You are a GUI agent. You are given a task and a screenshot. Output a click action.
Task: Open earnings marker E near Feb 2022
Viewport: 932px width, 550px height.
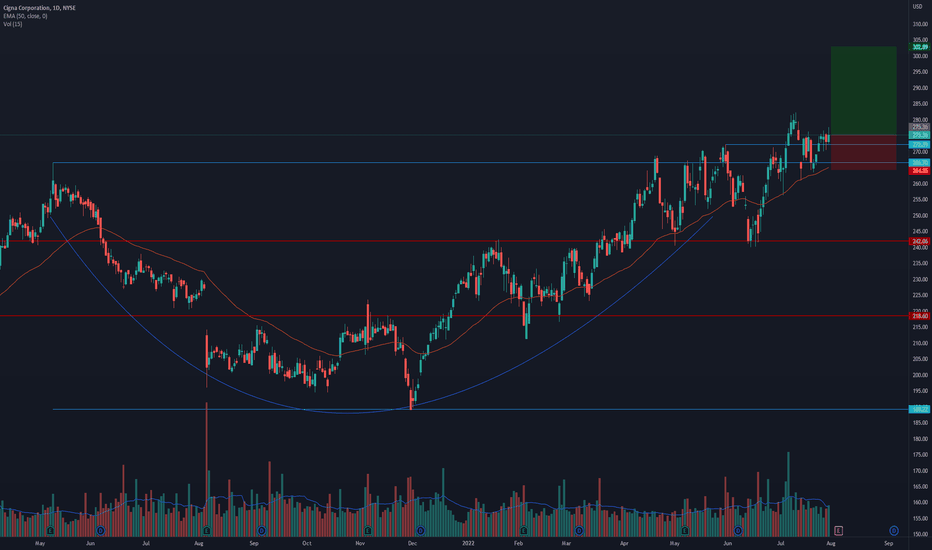click(524, 530)
